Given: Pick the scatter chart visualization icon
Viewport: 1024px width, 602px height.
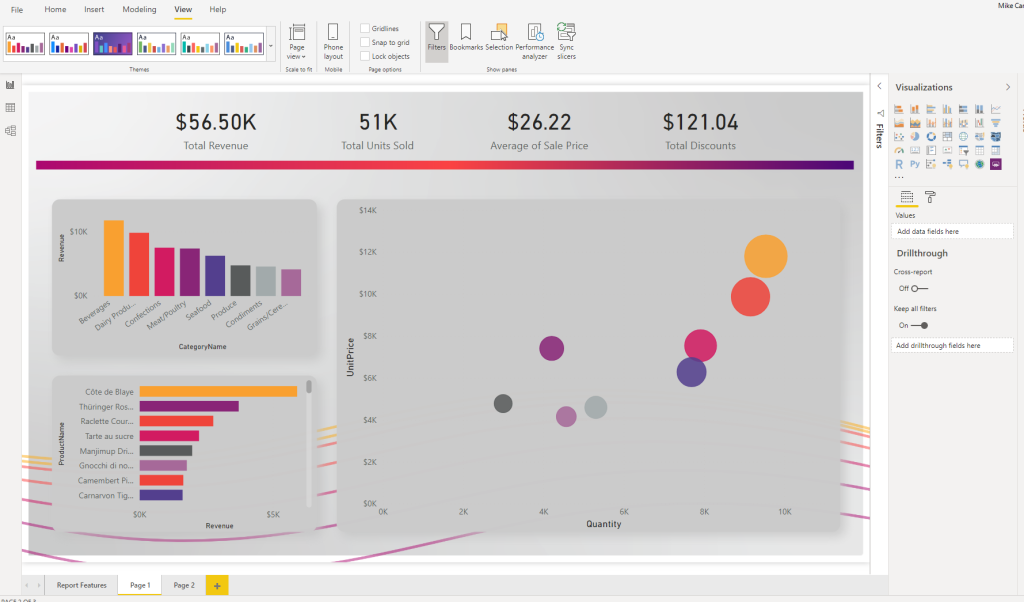Looking at the screenshot, I should [899, 136].
